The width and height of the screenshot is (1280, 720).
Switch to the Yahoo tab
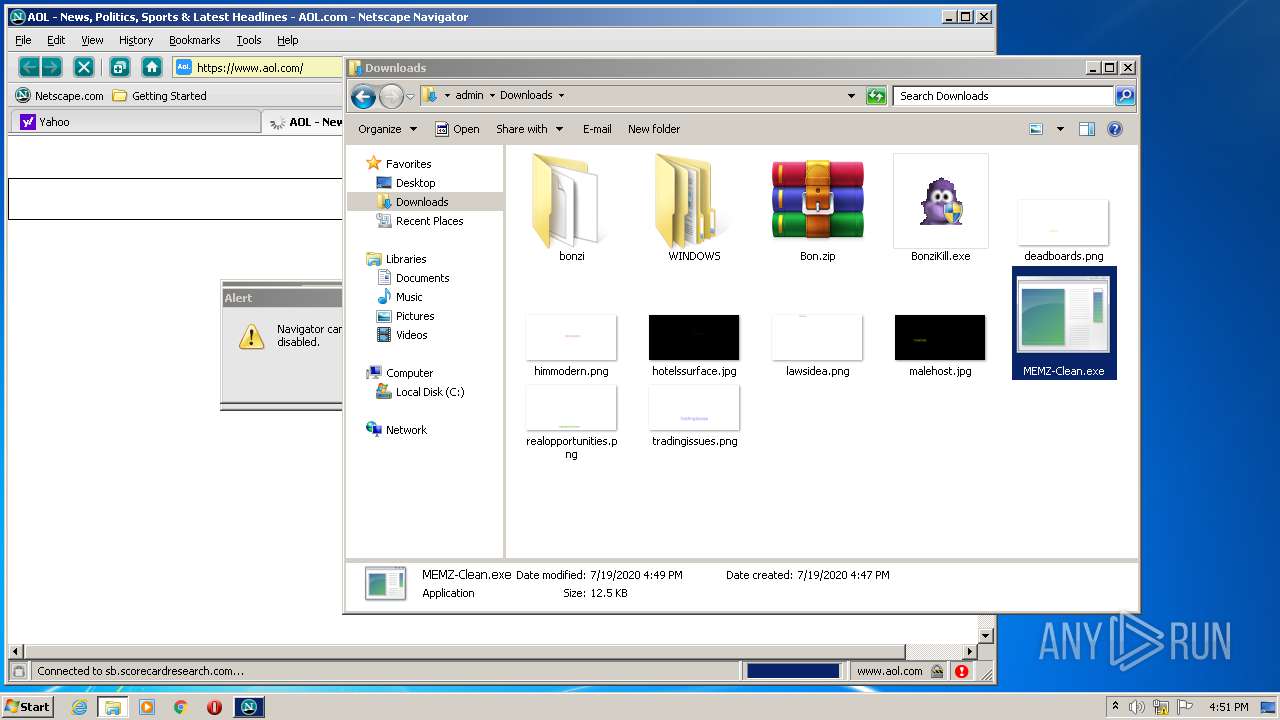[x=135, y=122]
